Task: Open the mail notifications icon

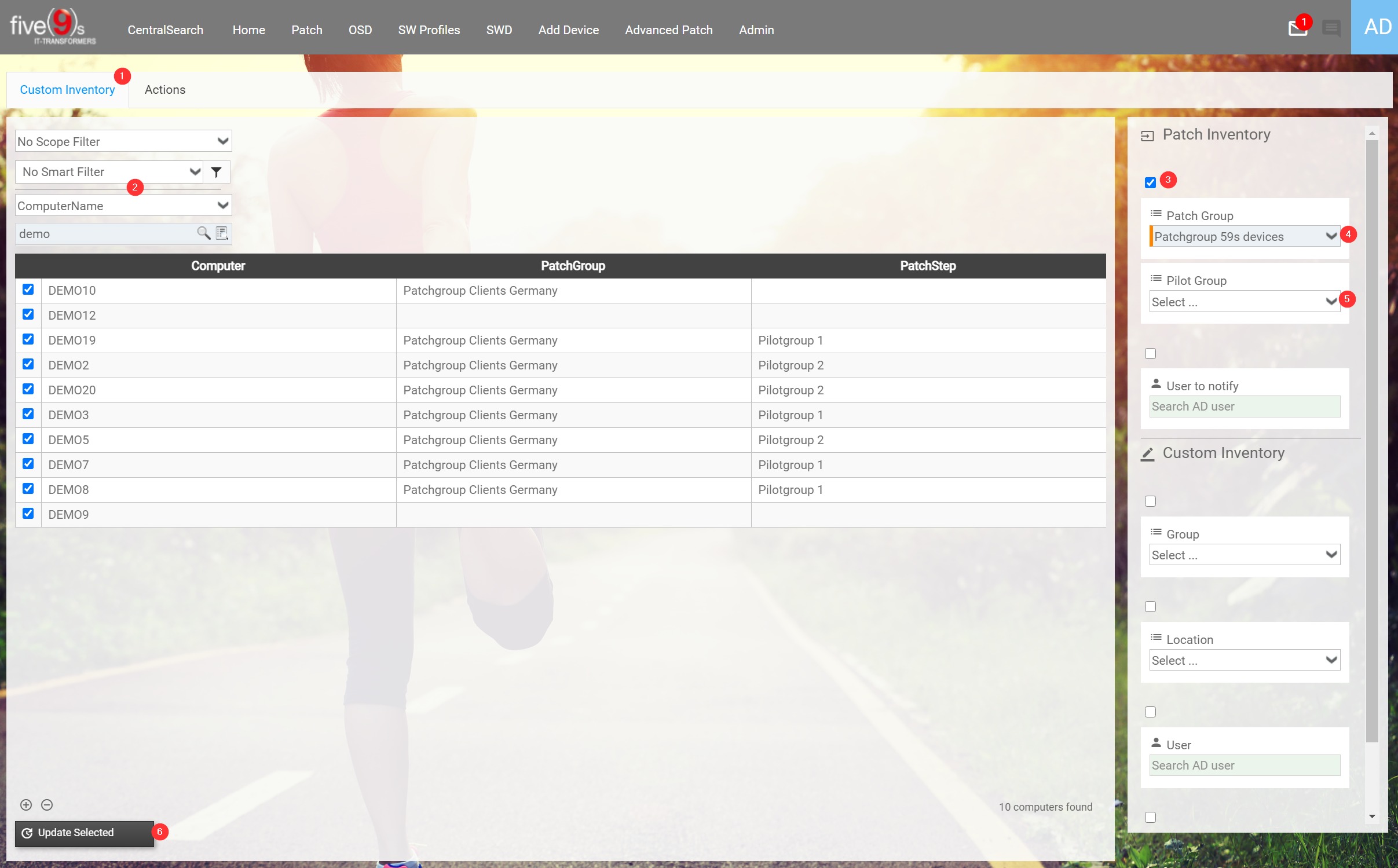Action: click(1297, 28)
